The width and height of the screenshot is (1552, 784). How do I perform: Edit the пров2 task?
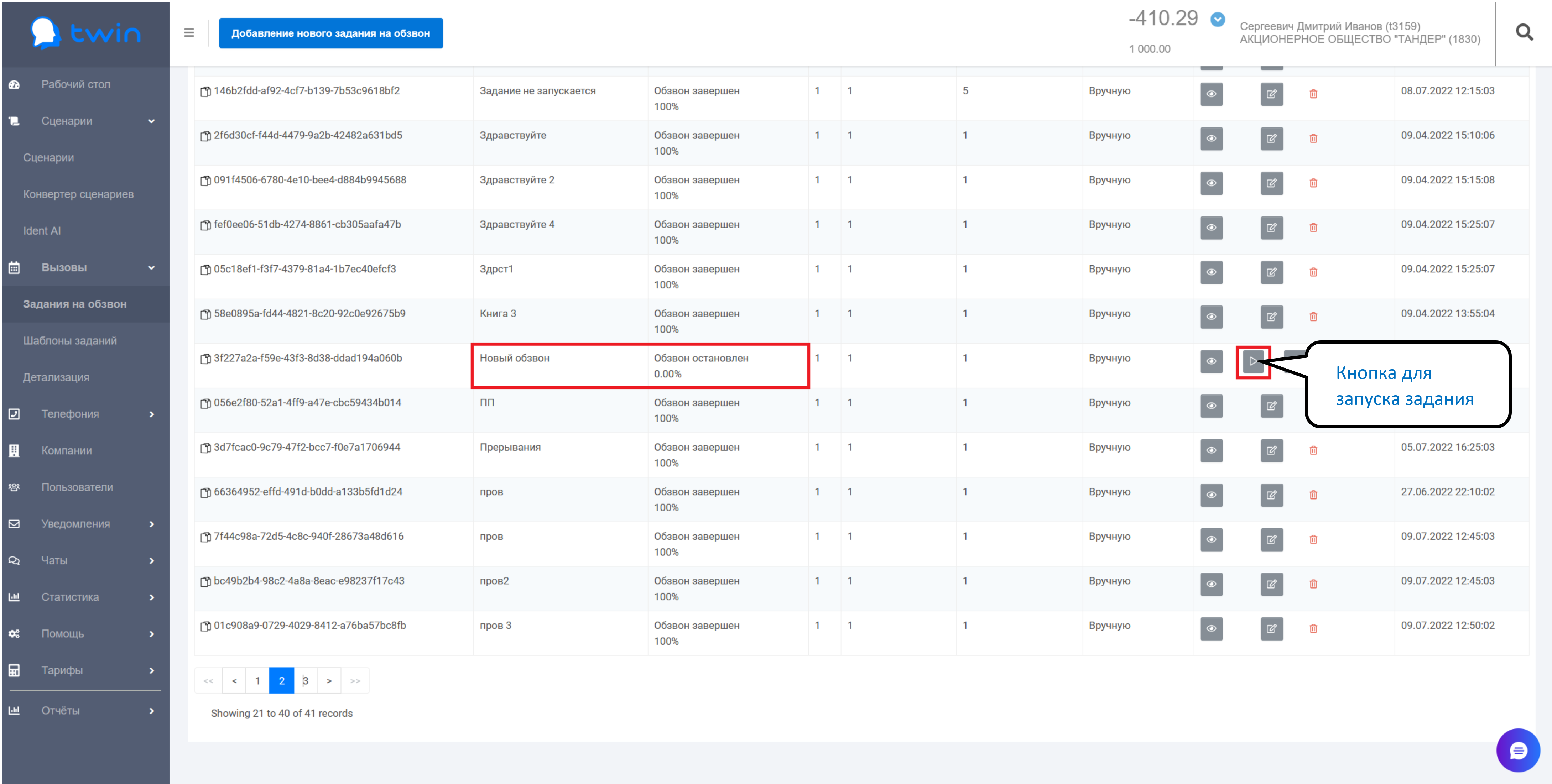coord(1271,584)
